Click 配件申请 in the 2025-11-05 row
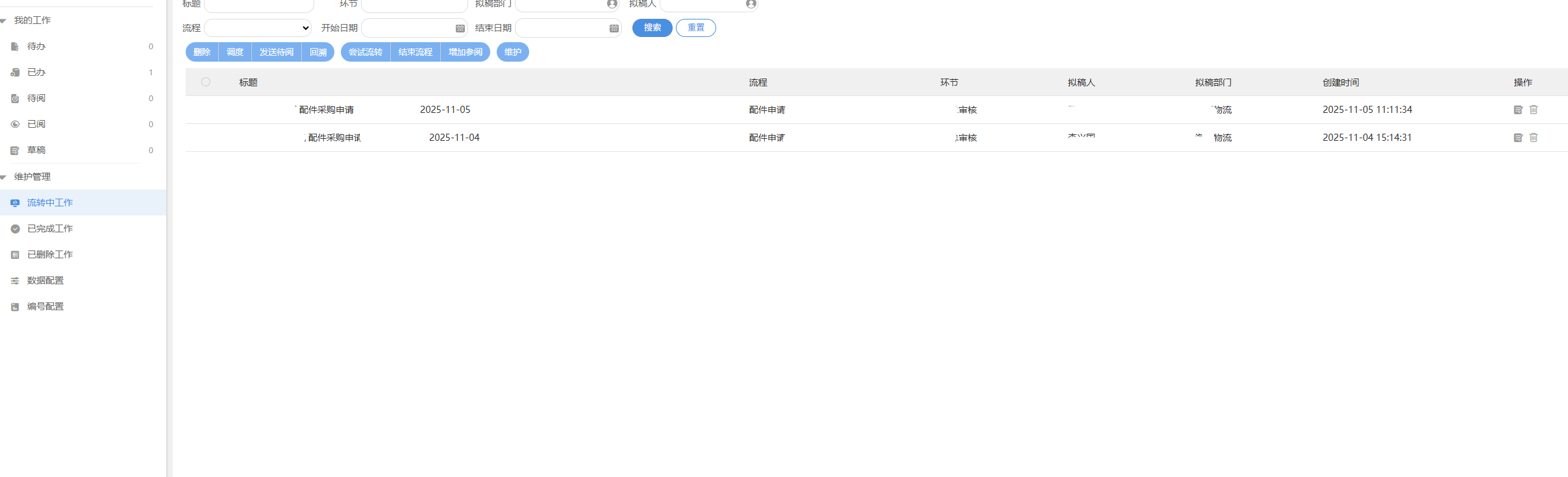 click(767, 110)
